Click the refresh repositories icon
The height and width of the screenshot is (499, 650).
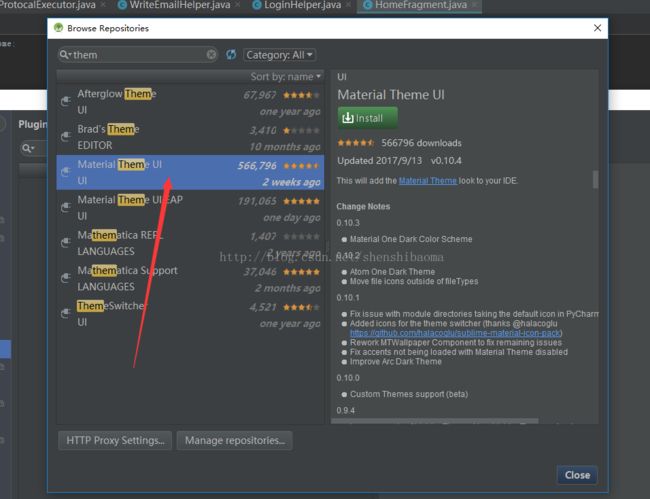231,55
